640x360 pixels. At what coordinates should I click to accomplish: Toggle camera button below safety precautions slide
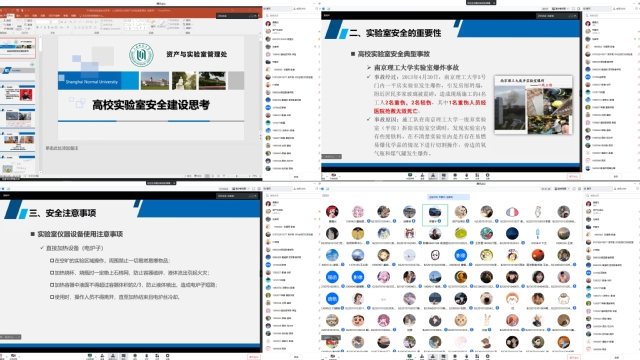(x=13, y=356)
